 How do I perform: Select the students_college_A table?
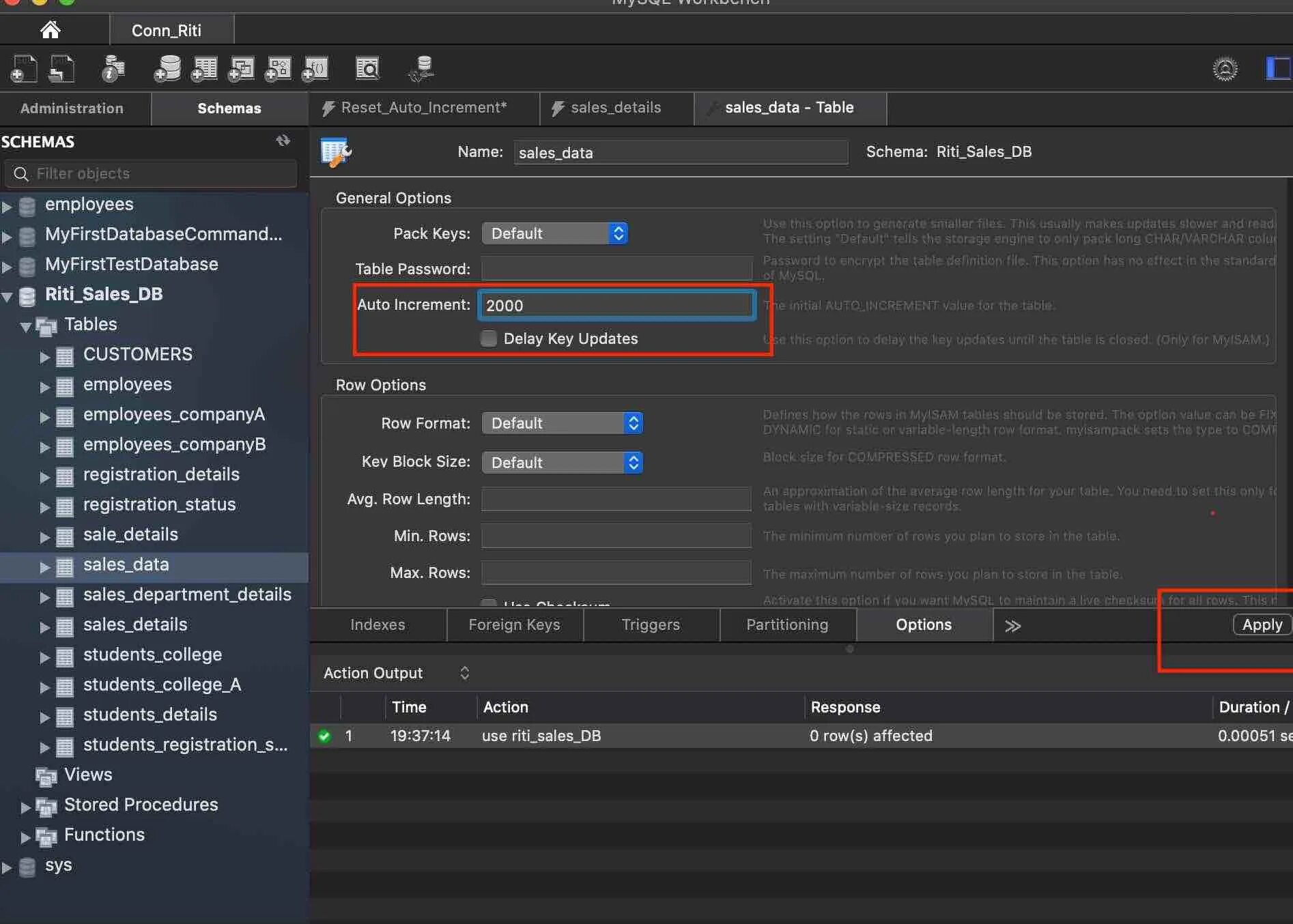coord(162,685)
